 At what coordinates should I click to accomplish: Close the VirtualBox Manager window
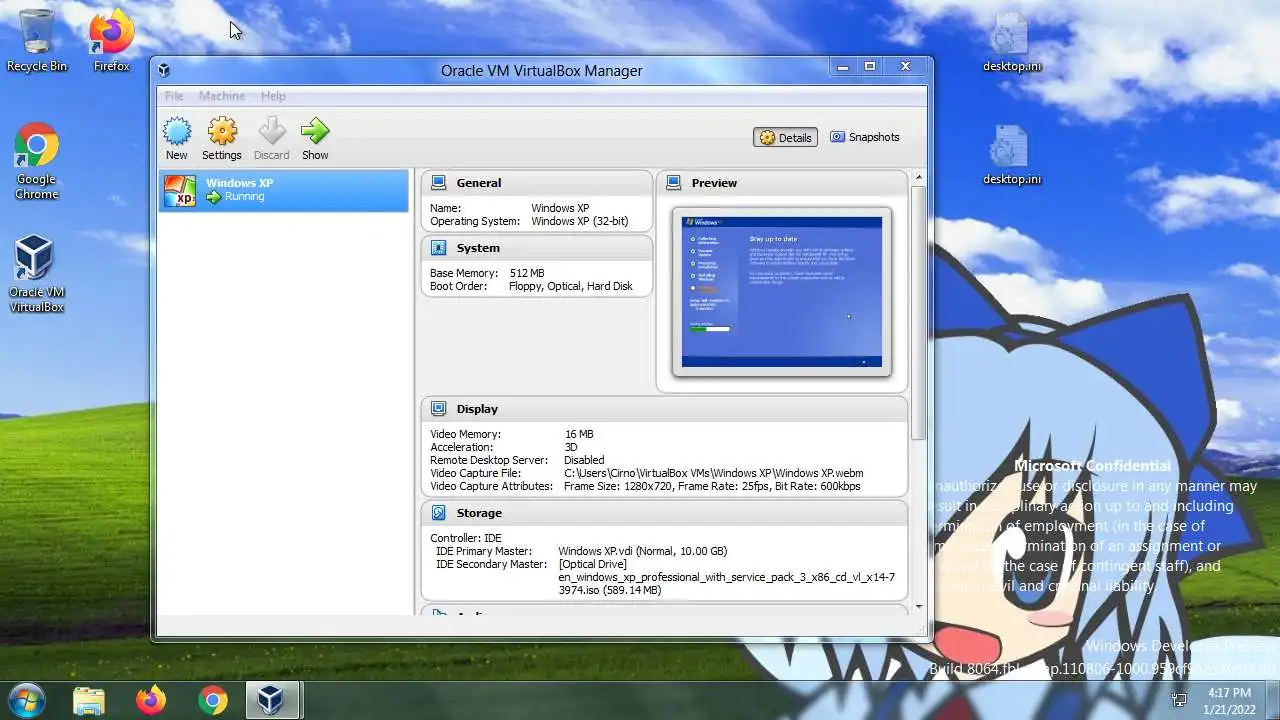point(905,67)
